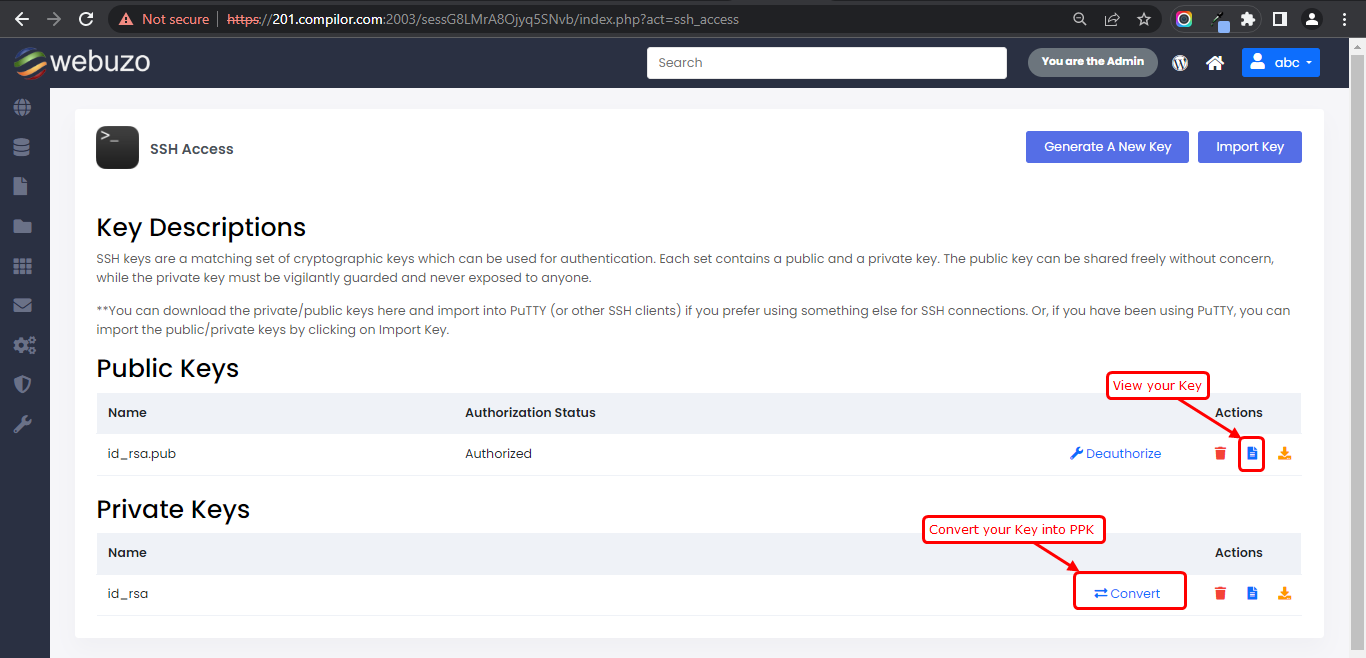
Task: Open the WordPress icon in the top bar
Action: (1180, 62)
